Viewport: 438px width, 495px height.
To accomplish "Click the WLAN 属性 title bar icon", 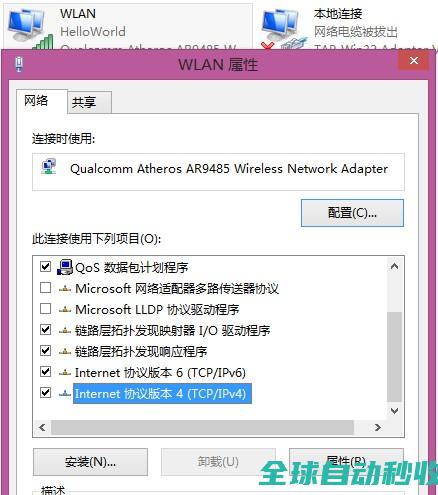I will tap(19, 64).
